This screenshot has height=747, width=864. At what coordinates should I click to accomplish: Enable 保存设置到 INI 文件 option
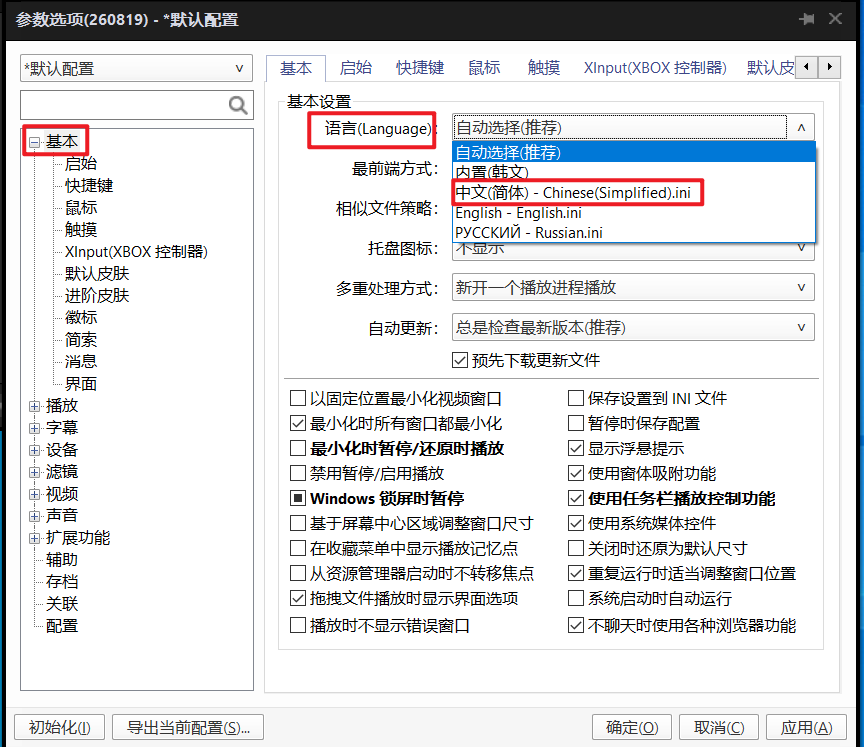click(x=576, y=398)
